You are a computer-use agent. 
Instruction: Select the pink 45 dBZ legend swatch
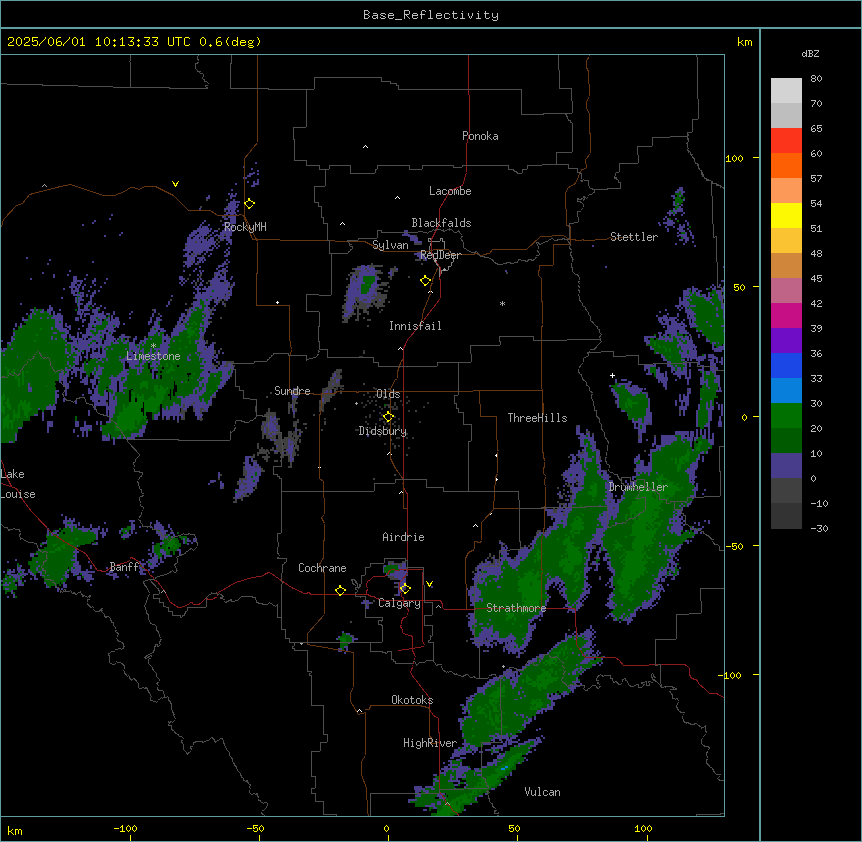coord(786,291)
